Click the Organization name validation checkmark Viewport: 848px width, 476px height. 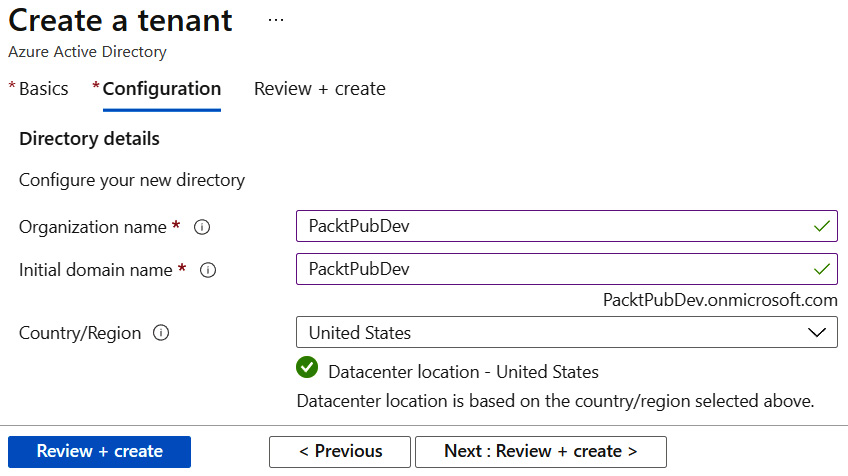pos(822,226)
